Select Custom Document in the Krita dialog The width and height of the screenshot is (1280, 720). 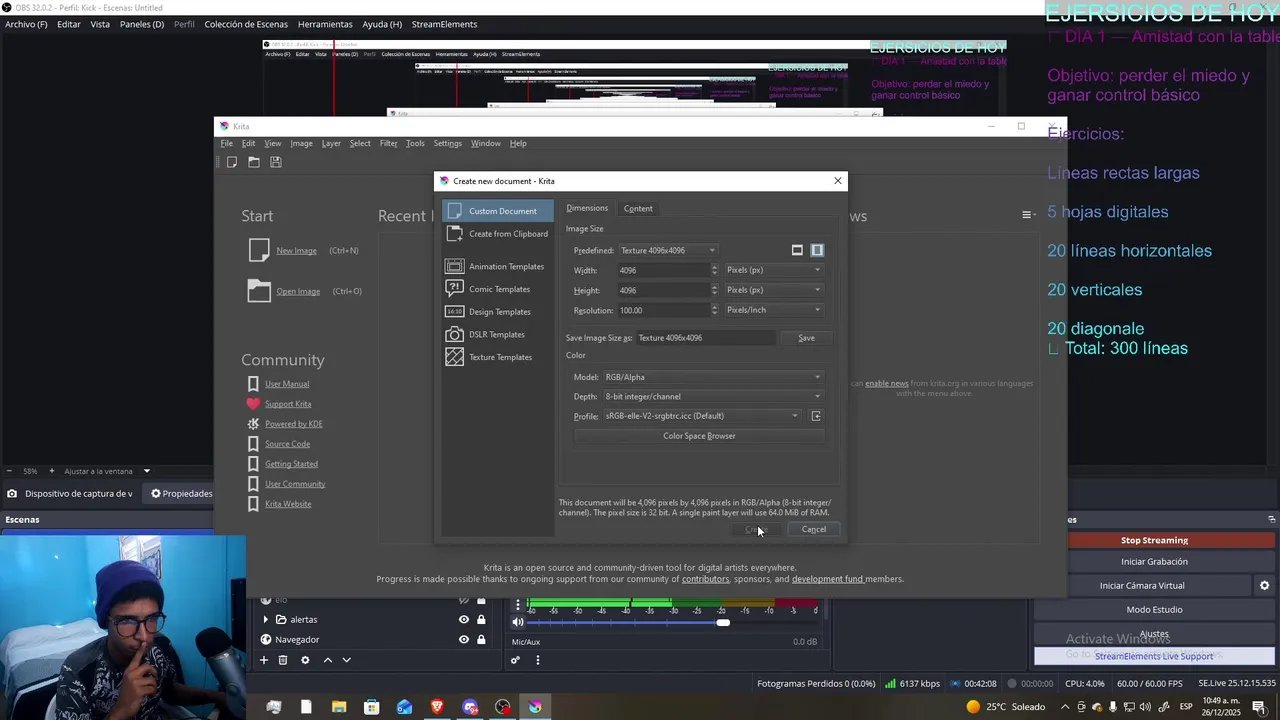coord(498,211)
